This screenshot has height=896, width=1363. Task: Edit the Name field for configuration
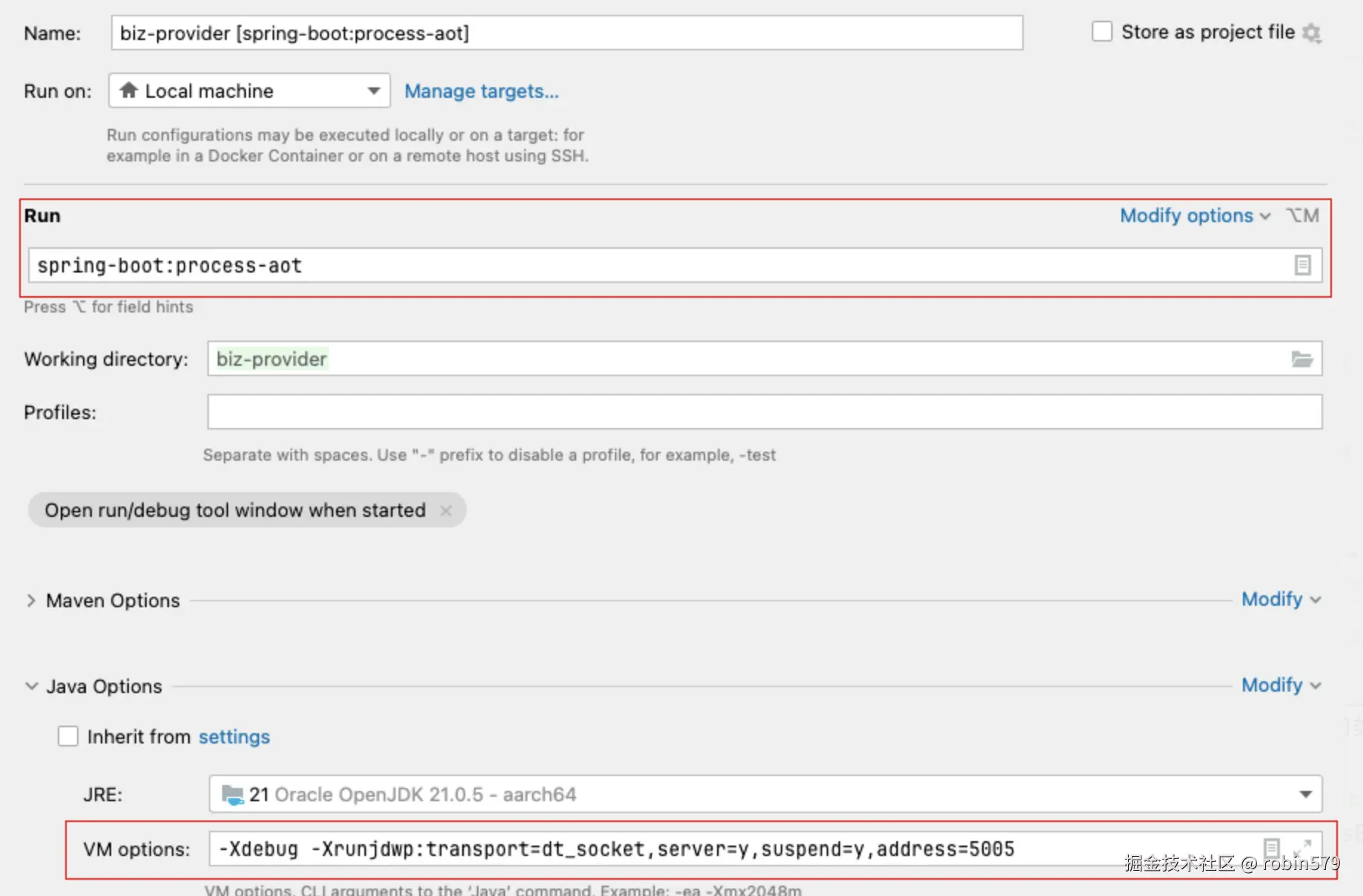click(567, 33)
